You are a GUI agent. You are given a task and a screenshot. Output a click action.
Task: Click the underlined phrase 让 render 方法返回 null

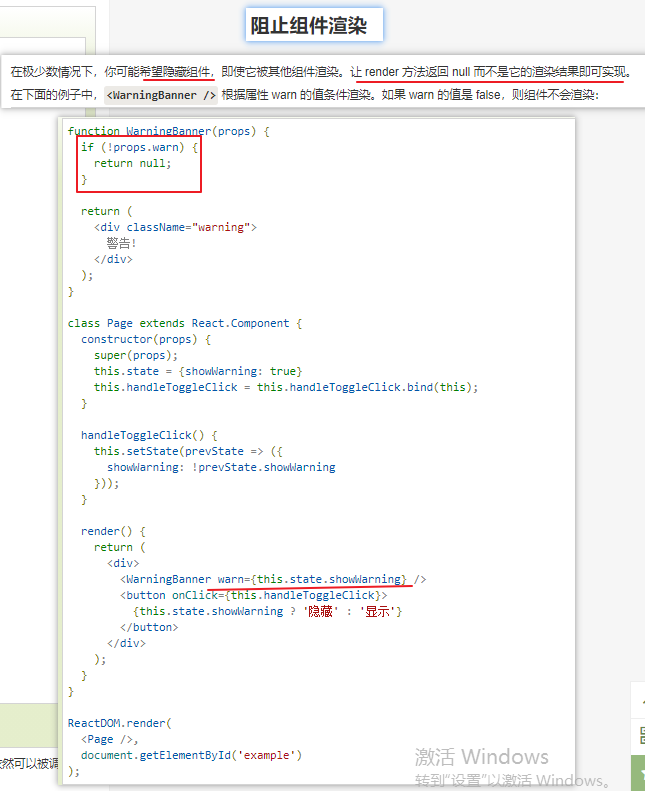(x=410, y=72)
